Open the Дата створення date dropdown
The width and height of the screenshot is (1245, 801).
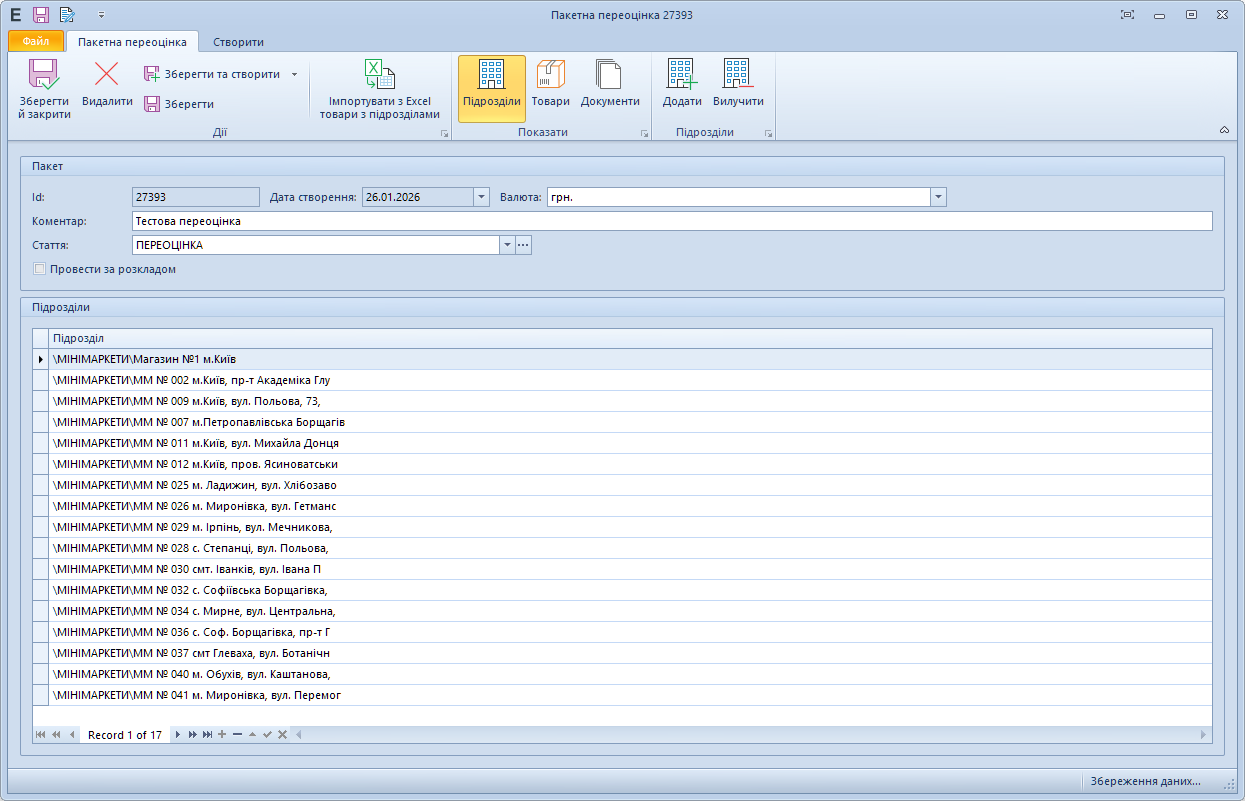coord(481,197)
